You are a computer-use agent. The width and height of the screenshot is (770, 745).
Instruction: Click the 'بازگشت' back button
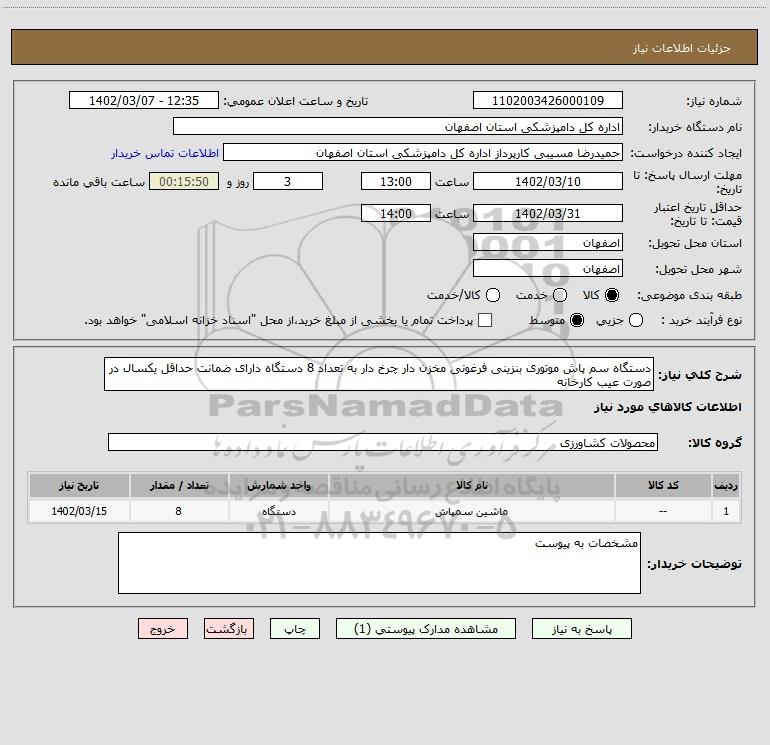tap(229, 629)
